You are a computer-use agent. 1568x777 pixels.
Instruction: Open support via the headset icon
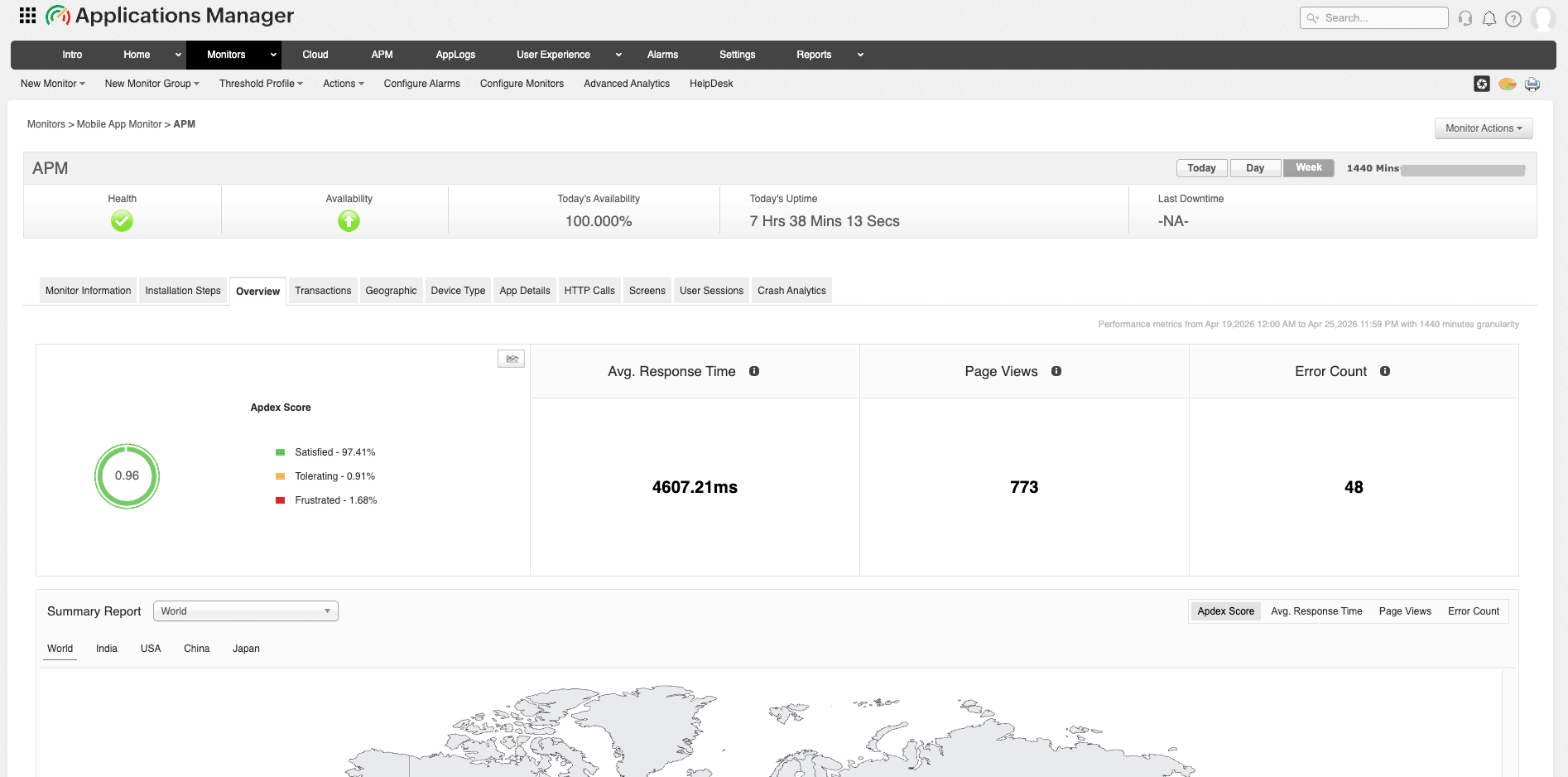click(x=1465, y=18)
